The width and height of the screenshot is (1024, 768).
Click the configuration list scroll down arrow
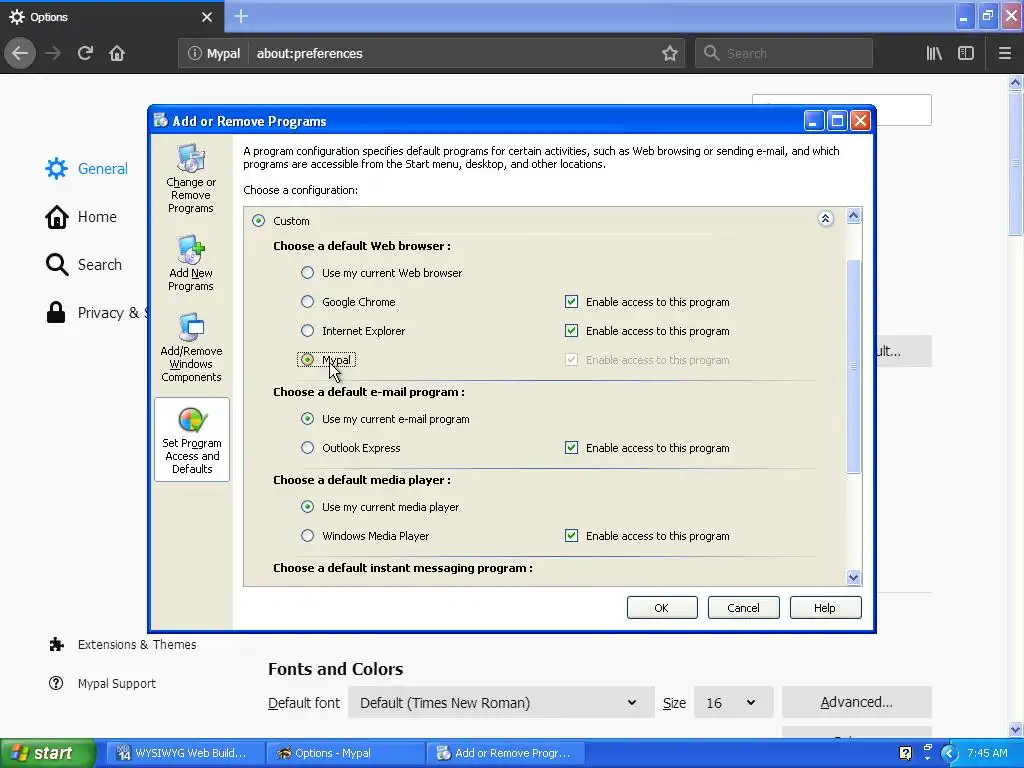[854, 577]
